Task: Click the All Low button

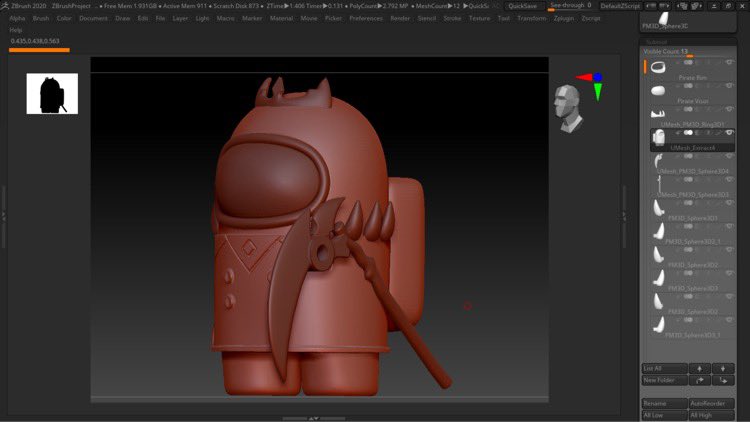Action: click(x=664, y=415)
